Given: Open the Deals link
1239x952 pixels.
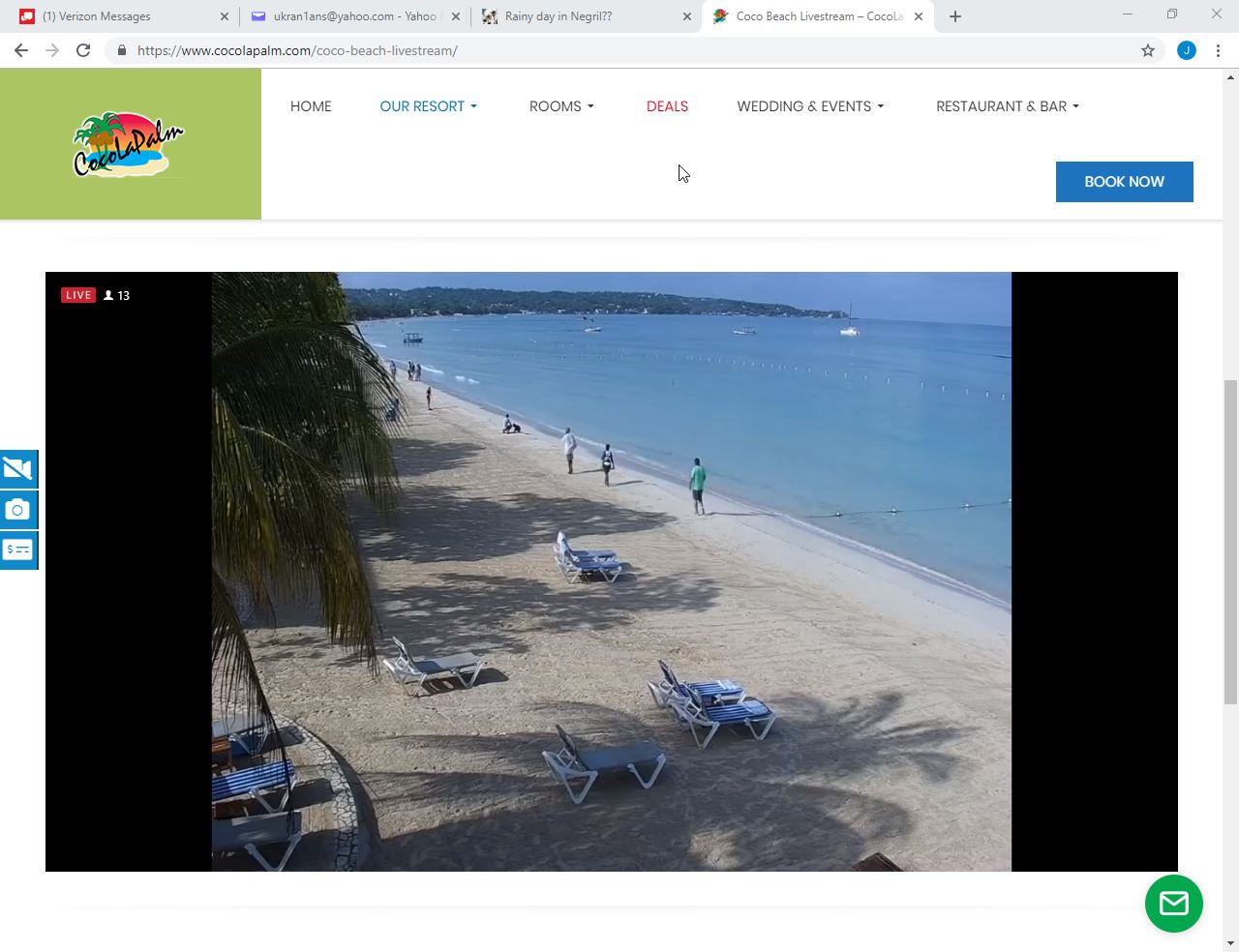Looking at the screenshot, I should [x=667, y=106].
